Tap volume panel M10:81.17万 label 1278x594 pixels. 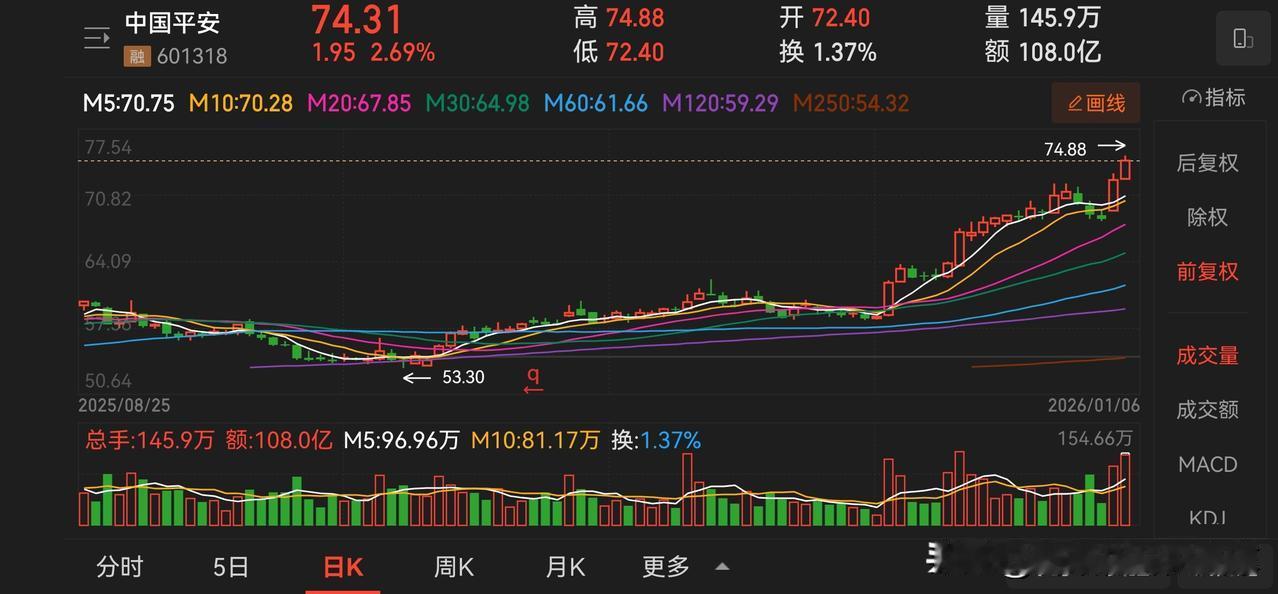coord(536,440)
